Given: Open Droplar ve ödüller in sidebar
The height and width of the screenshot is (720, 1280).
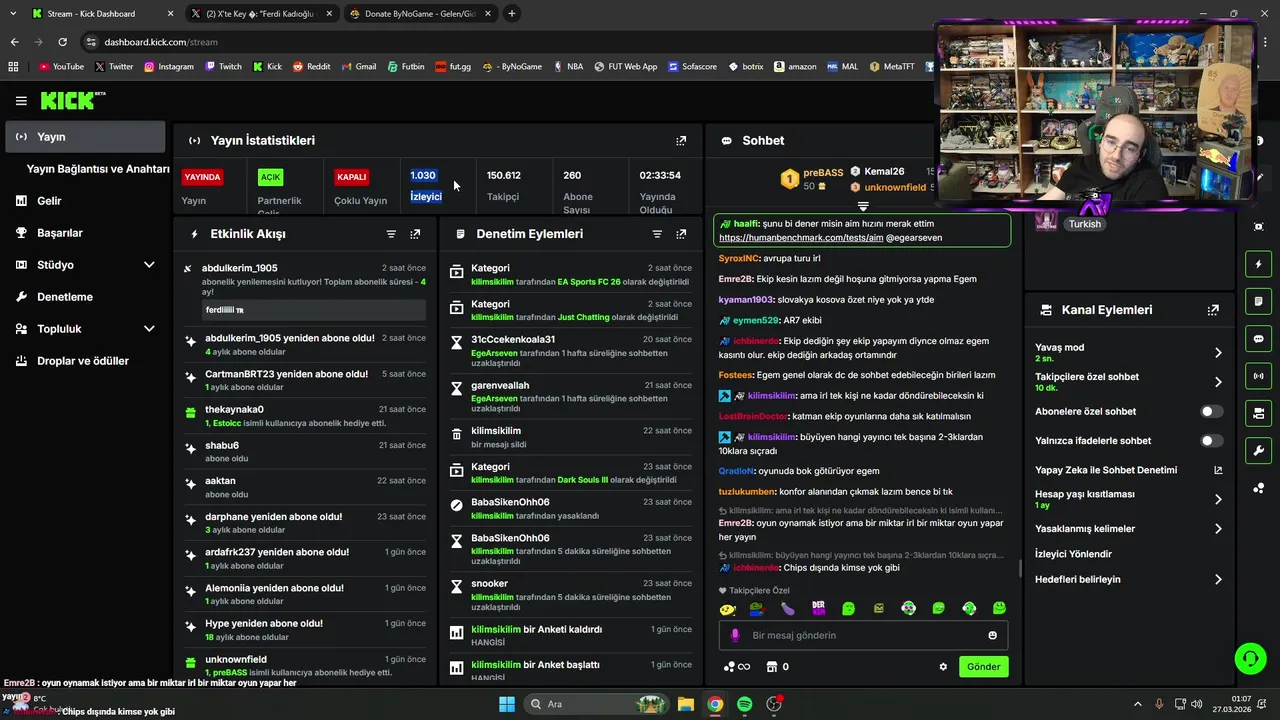Looking at the screenshot, I should pyautogui.click(x=83, y=361).
